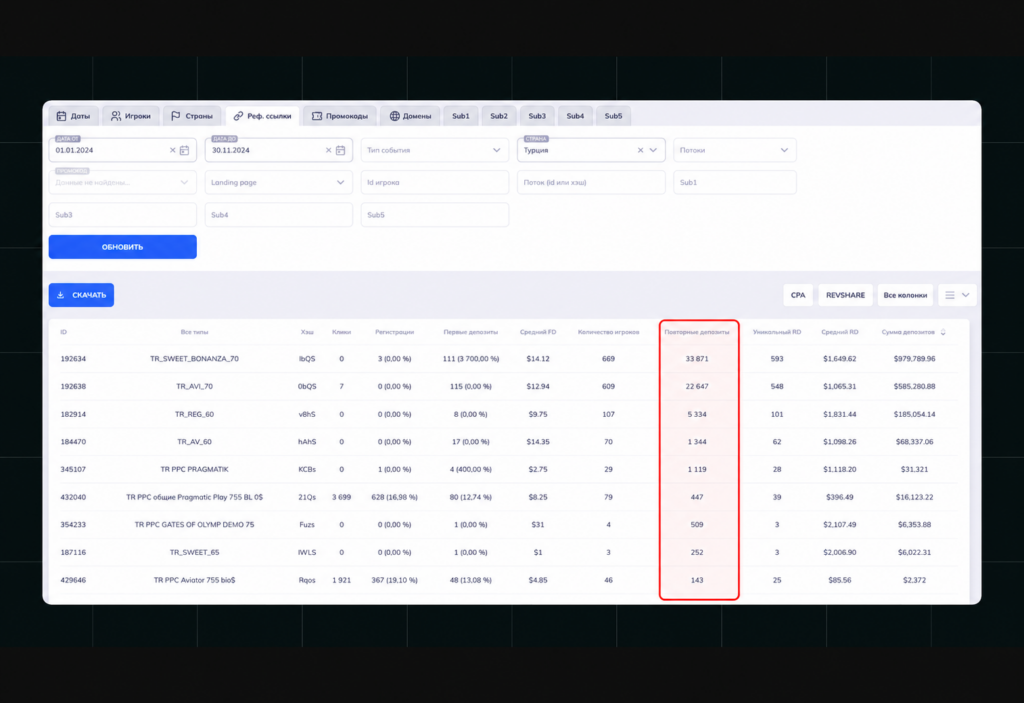Expand the column settings chevron
The width and height of the screenshot is (1024, 703).
tap(966, 295)
